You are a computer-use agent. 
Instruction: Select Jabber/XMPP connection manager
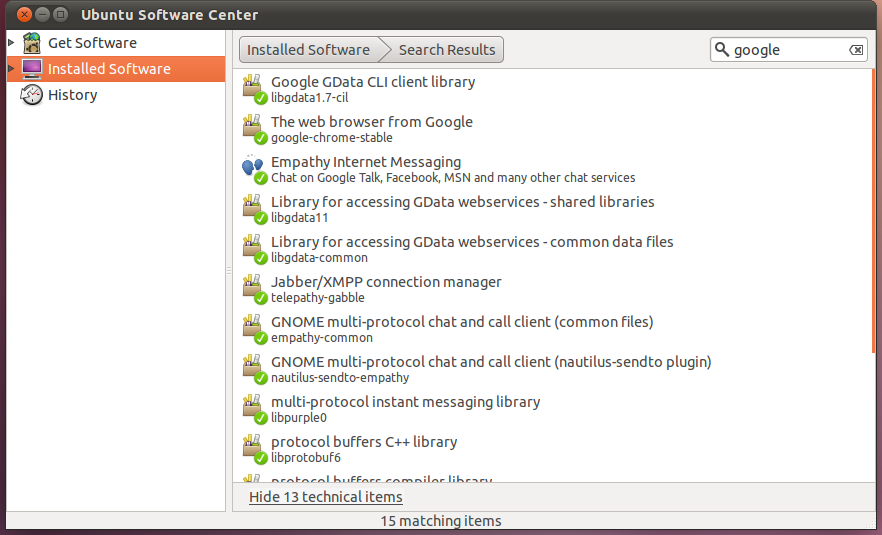point(386,282)
